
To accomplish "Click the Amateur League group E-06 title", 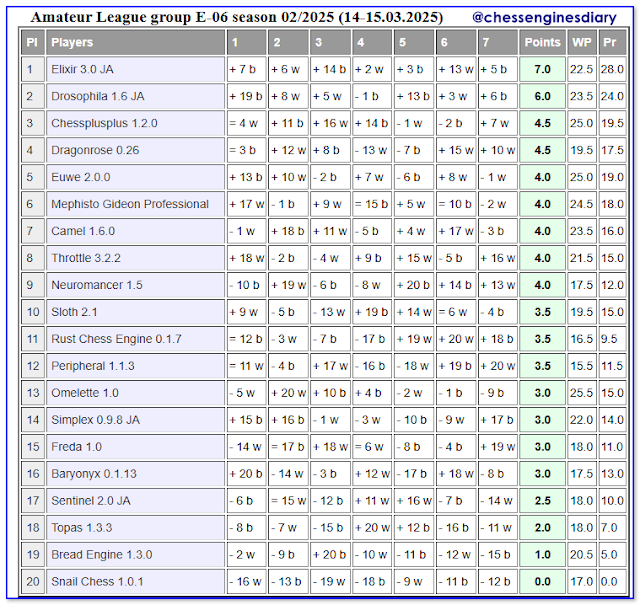I will click(237, 17).
